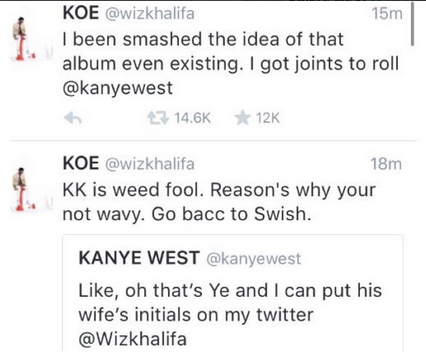Open the 14.6K retweet count

pos(192,118)
